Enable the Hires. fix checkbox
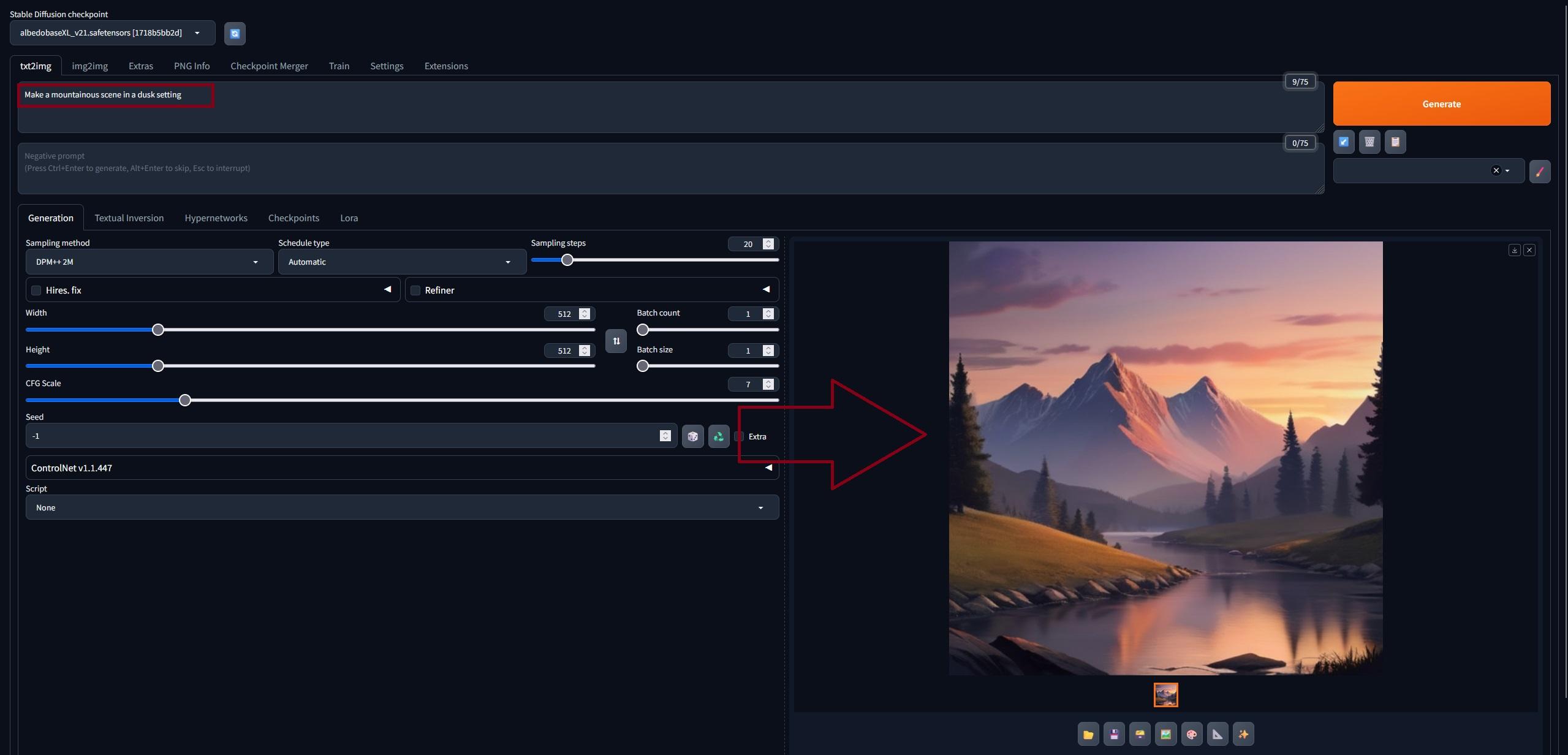This screenshot has width=1568, height=755. [x=36, y=290]
